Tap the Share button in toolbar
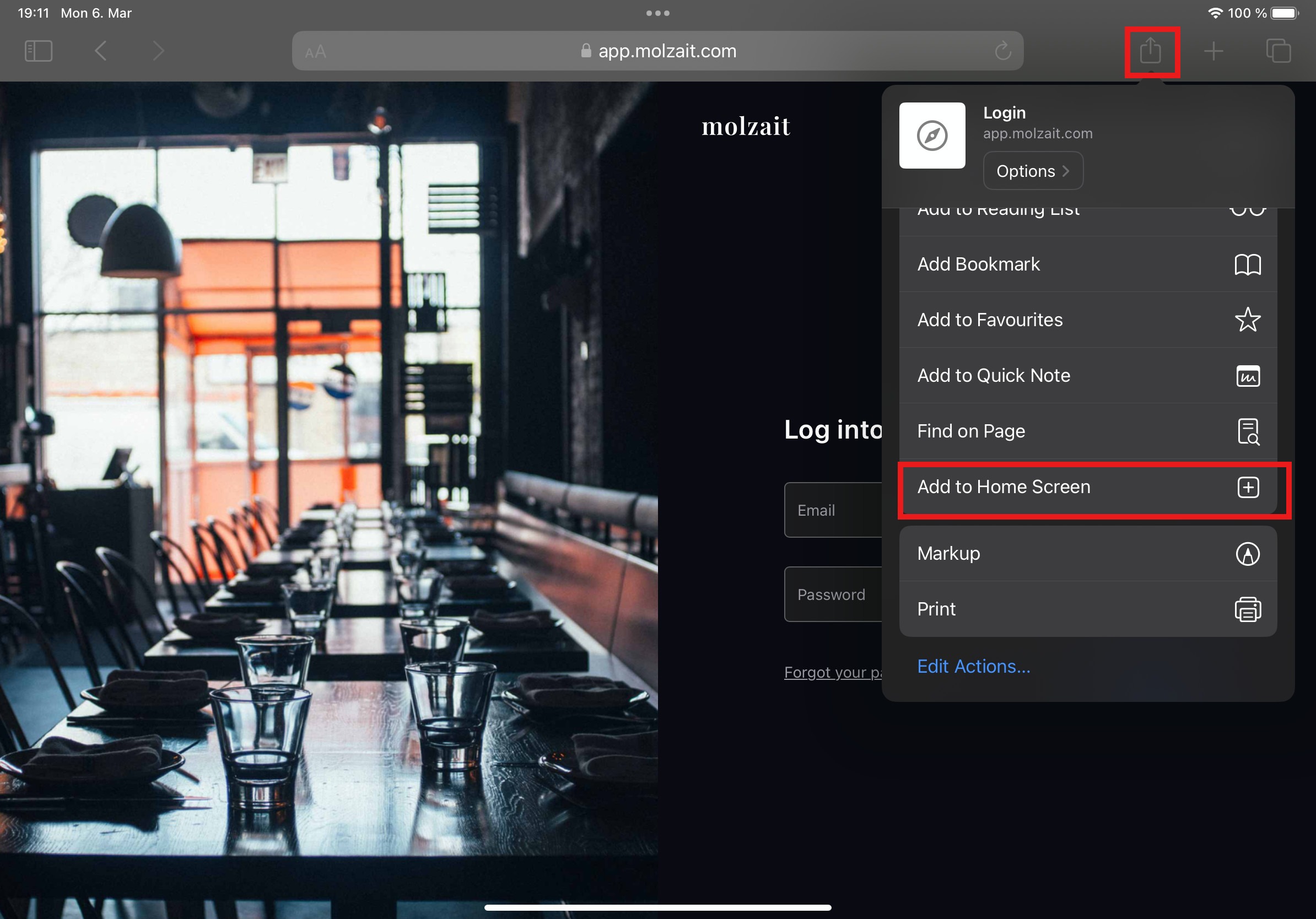Screen dimensions: 1316x919 (x=1150, y=51)
